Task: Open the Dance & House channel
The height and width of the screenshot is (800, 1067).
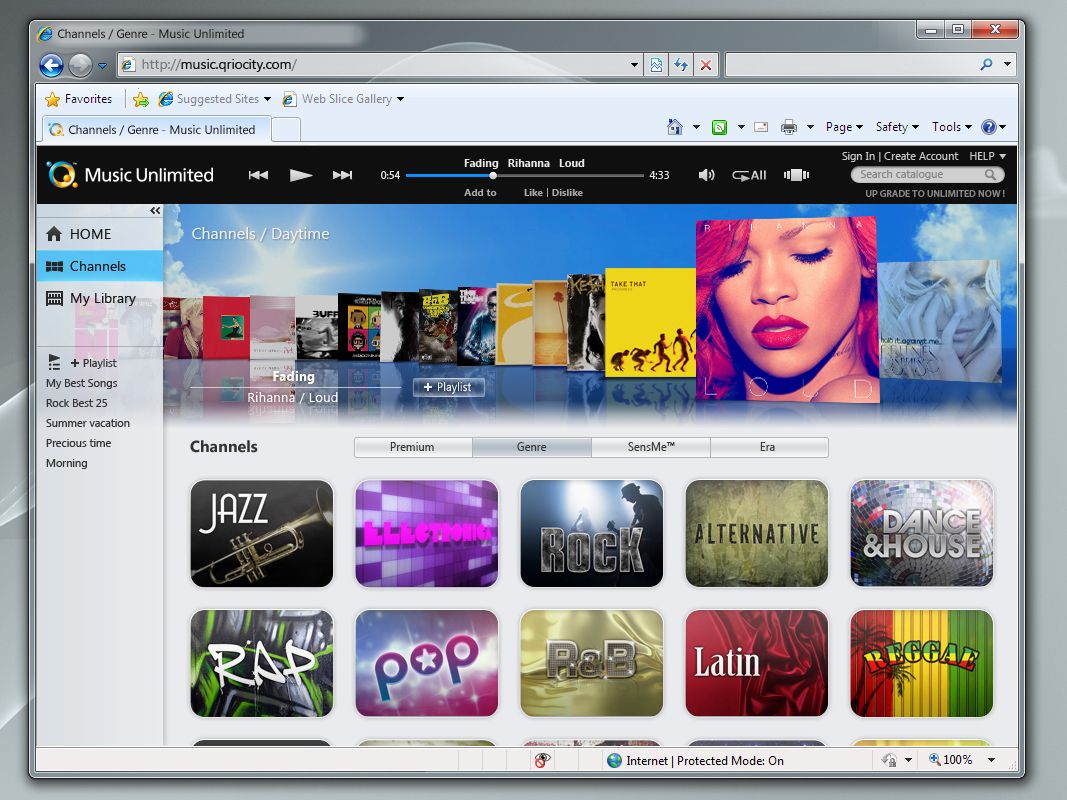Action: tap(921, 533)
